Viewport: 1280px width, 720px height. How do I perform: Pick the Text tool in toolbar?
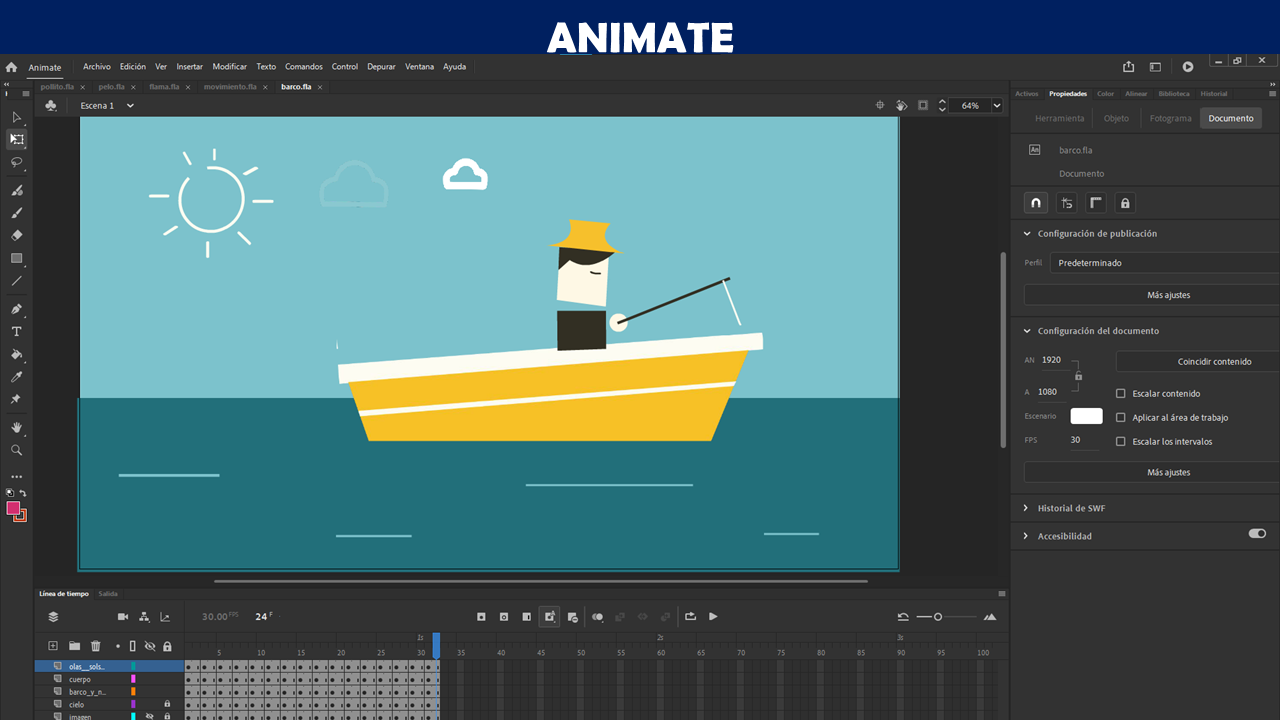[x=16, y=331]
